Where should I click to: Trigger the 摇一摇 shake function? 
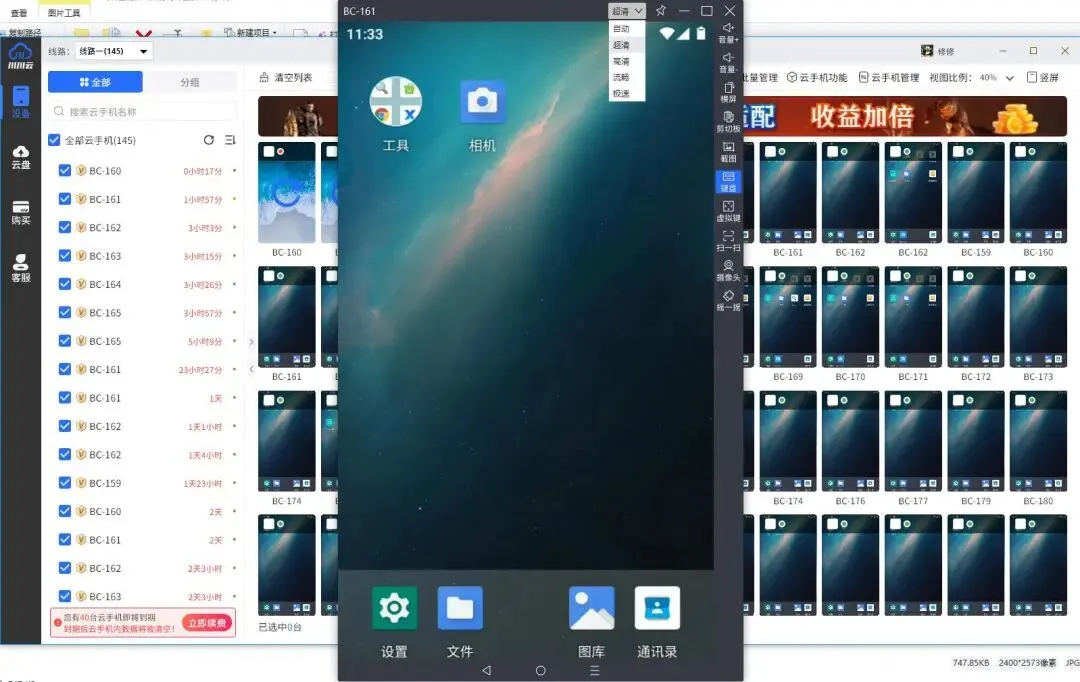728,300
